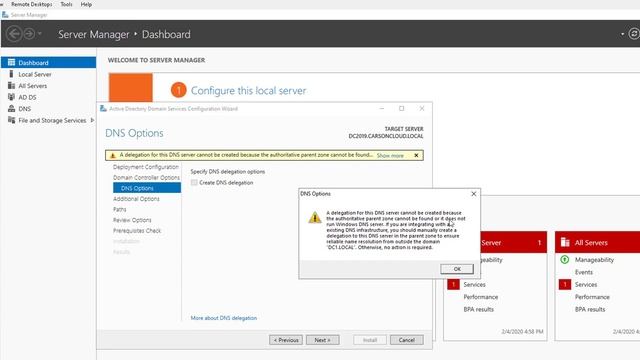Click the File and Storage Services icon
This screenshot has width=640, height=360.
pos(11,120)
